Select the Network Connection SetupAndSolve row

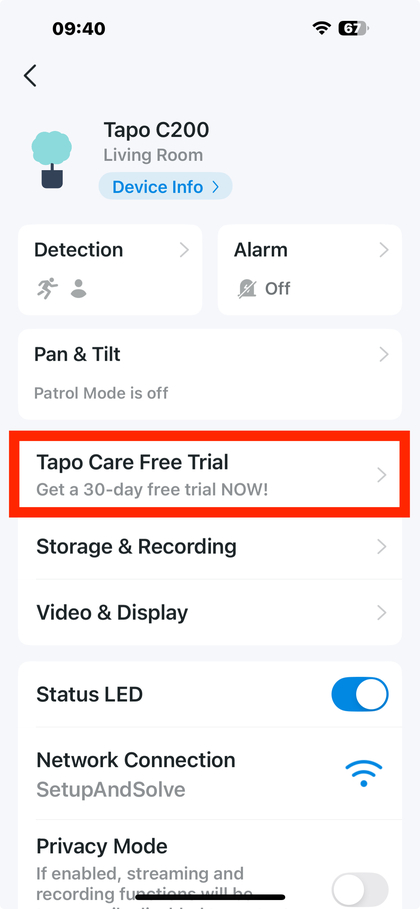(x=210, y=773)
